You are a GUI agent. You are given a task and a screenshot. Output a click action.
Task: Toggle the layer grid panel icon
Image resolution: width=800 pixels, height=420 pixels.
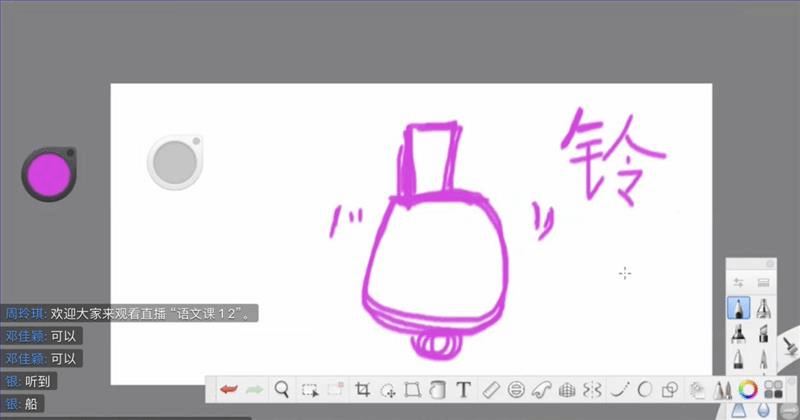tap(773, 389)
